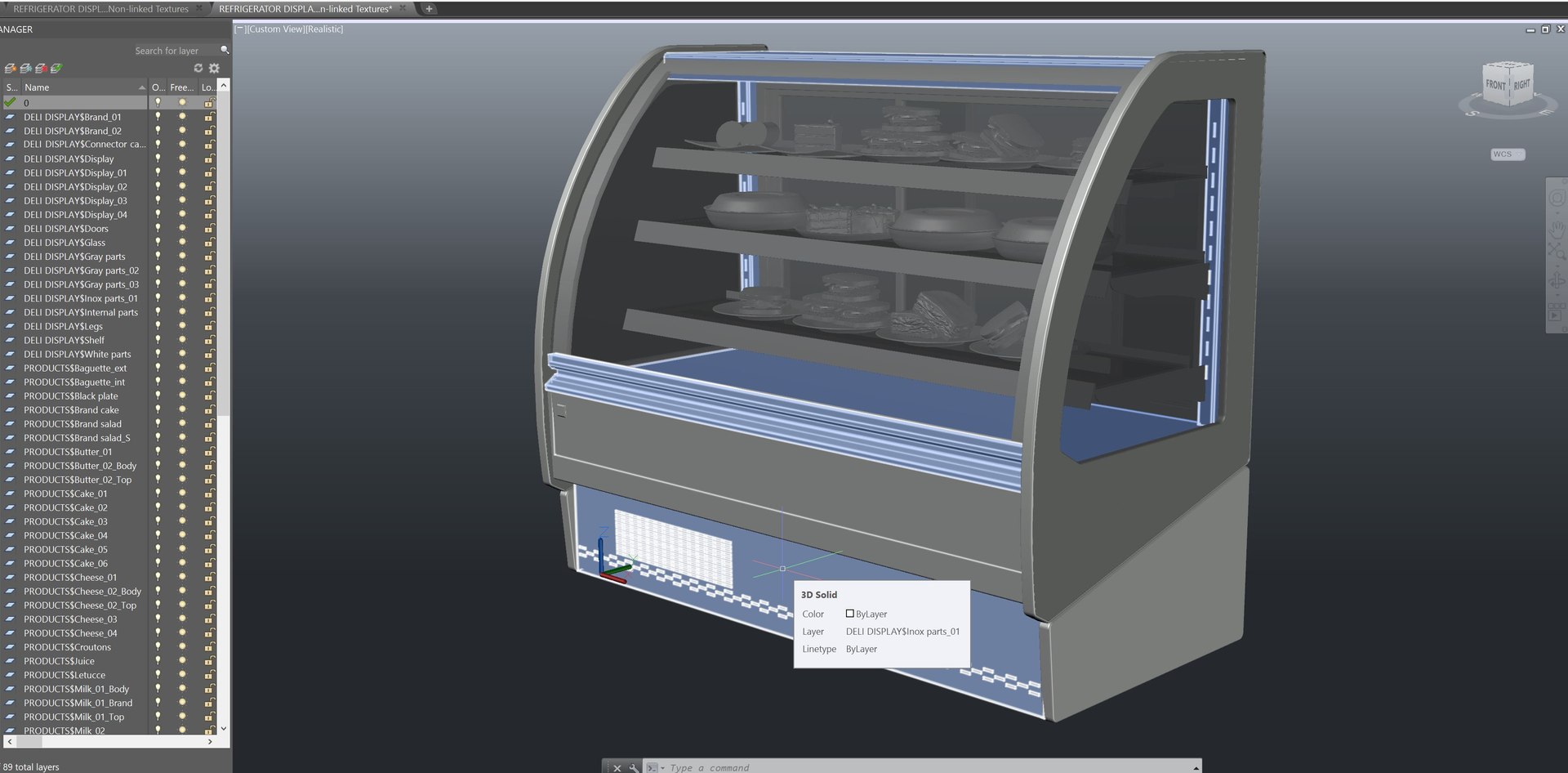
Task: Toggle On bulb for DELI DISPLAY$Glass layer
Action: [x=158, y=243]
